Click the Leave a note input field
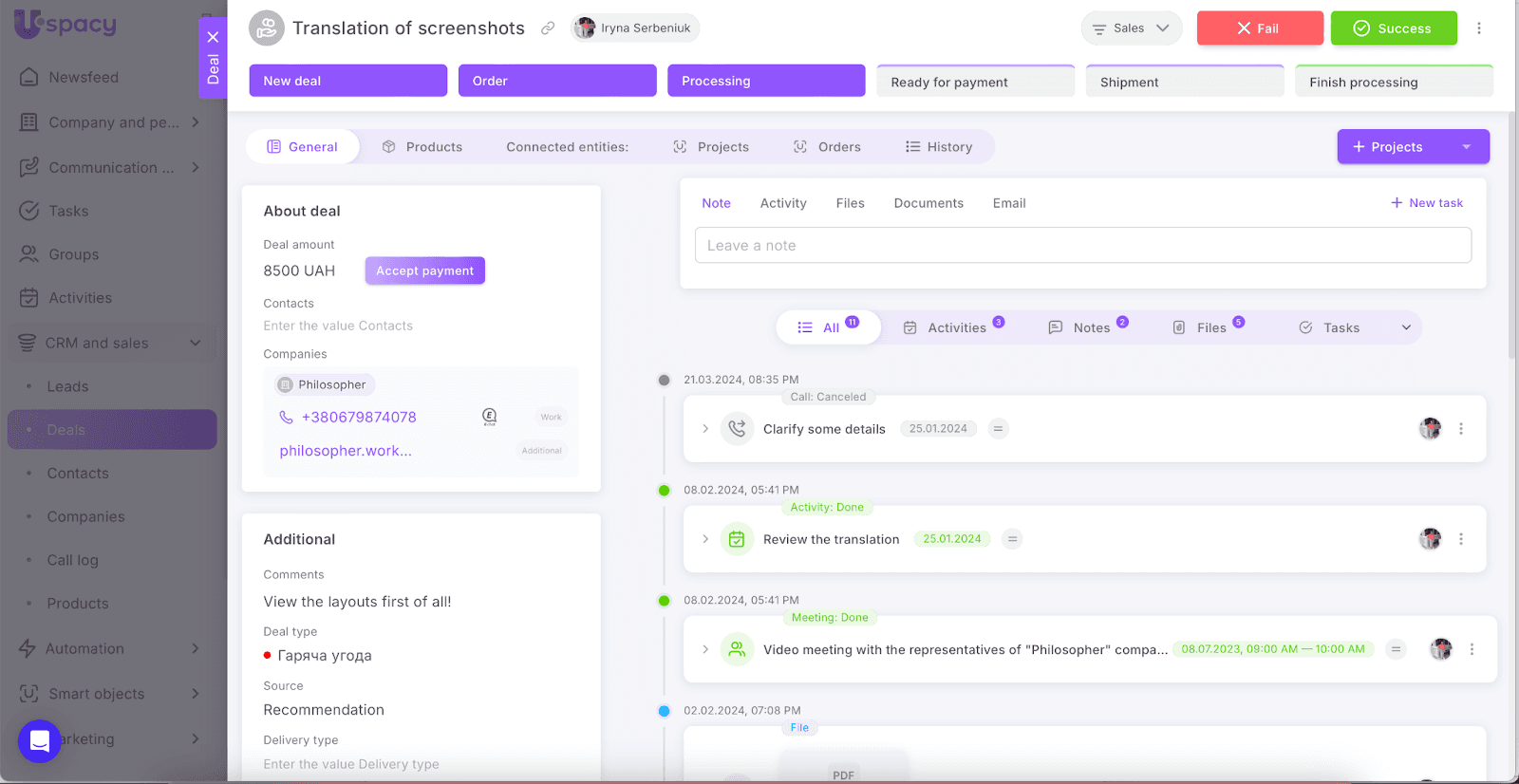The width and height of the screenshot is (1519, 784). [x=1082, y=245]
